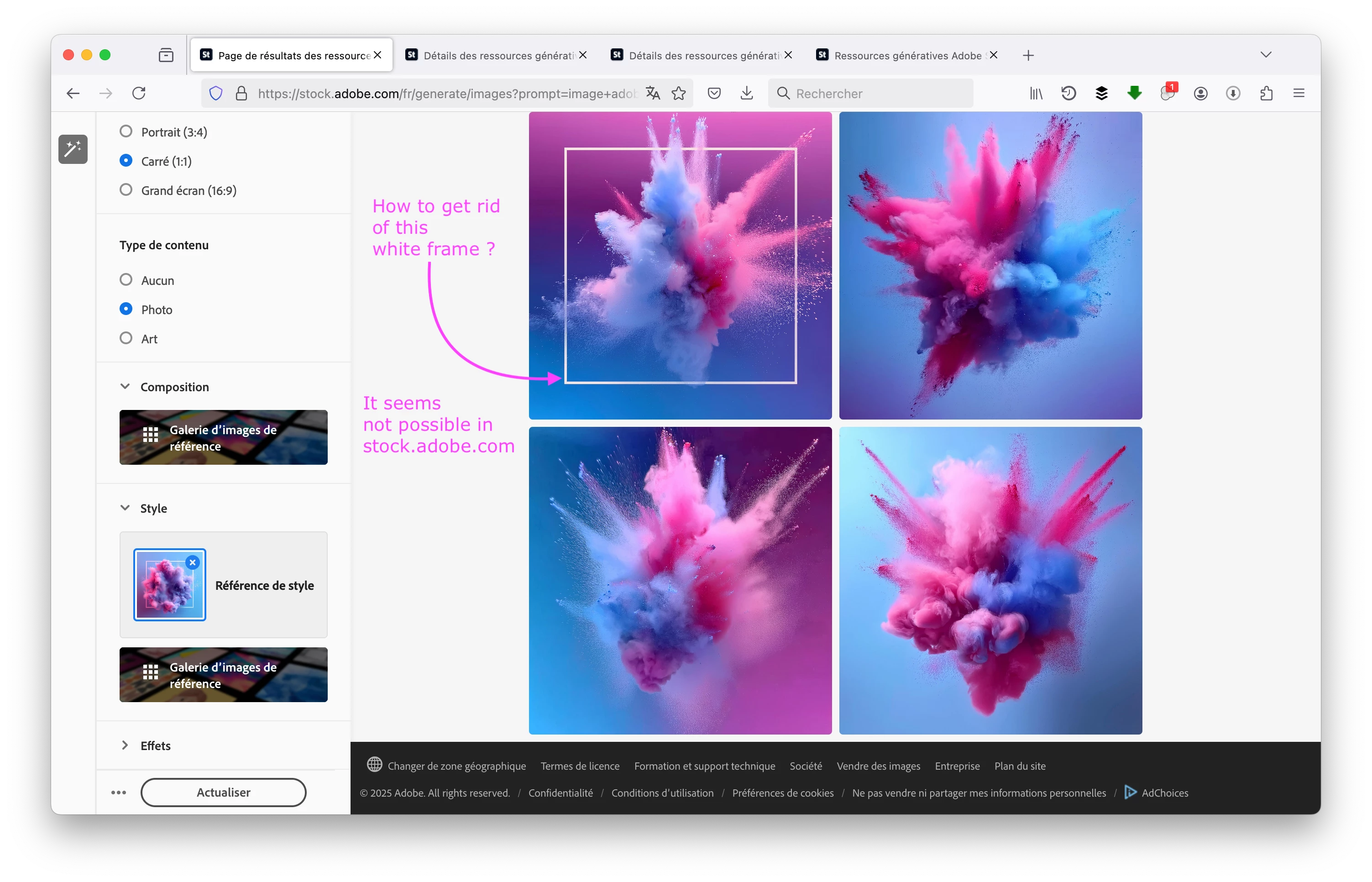Click the reload page icon
The height and width of the screenshot is (882, 1372).
(139, 93)
